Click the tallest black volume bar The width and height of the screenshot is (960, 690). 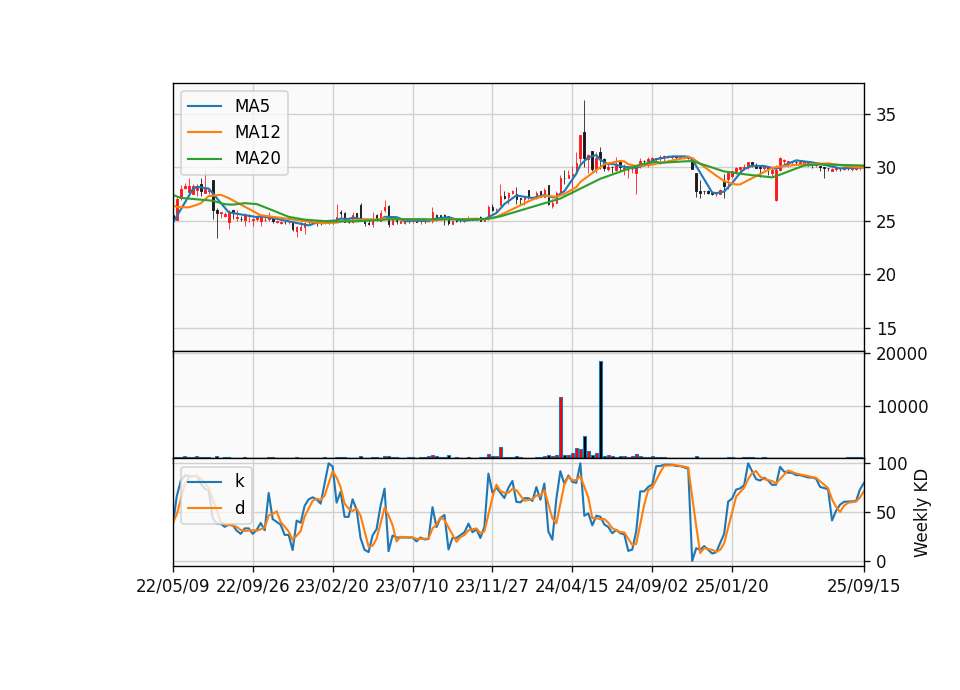point(601,410)
